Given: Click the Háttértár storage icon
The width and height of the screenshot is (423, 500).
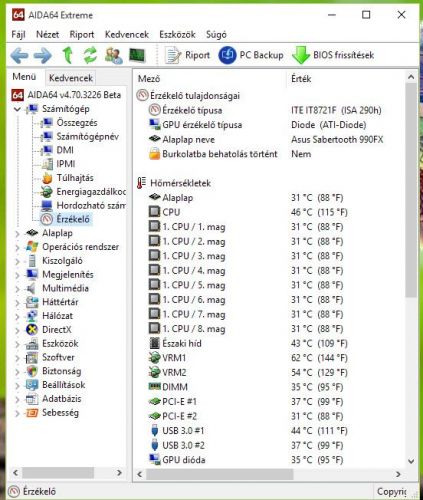Looking at the screenshot, I should (32, 302).
